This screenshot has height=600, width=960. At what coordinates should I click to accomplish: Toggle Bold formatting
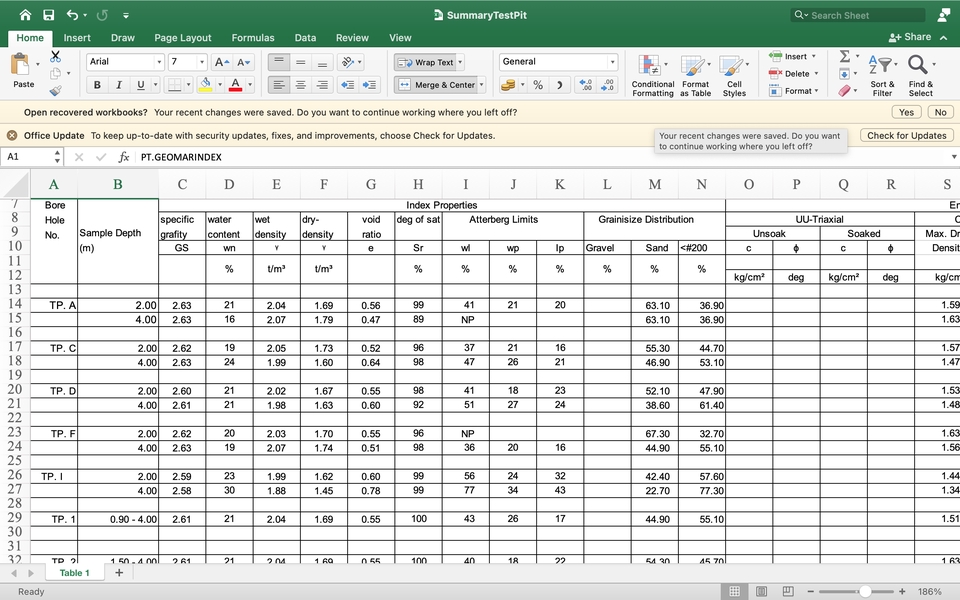[x=97, y=85]
